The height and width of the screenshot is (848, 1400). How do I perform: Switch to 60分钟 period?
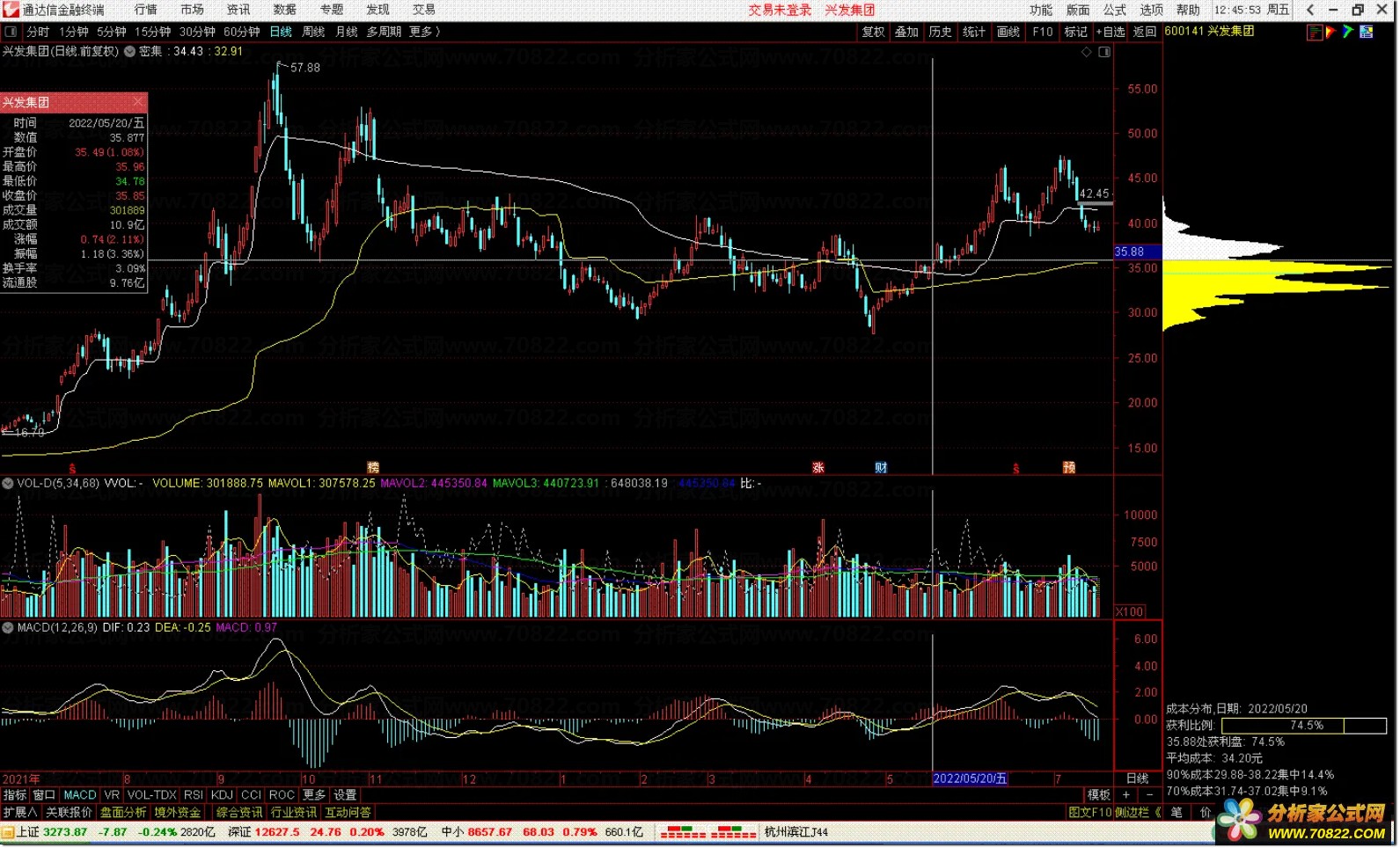[242, 32]
